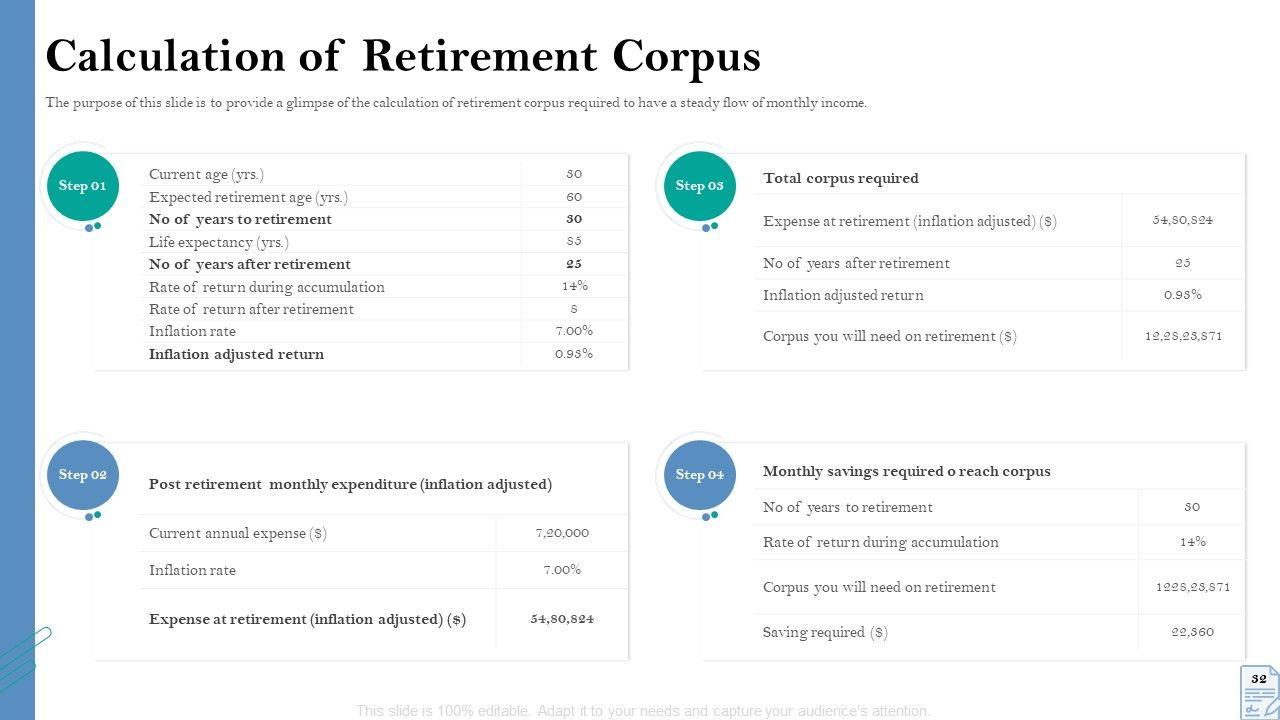The height and width of the screenshot is (720, 1280).
Task: Select the Step 04 blue circle
Action: tap(699, 475)
